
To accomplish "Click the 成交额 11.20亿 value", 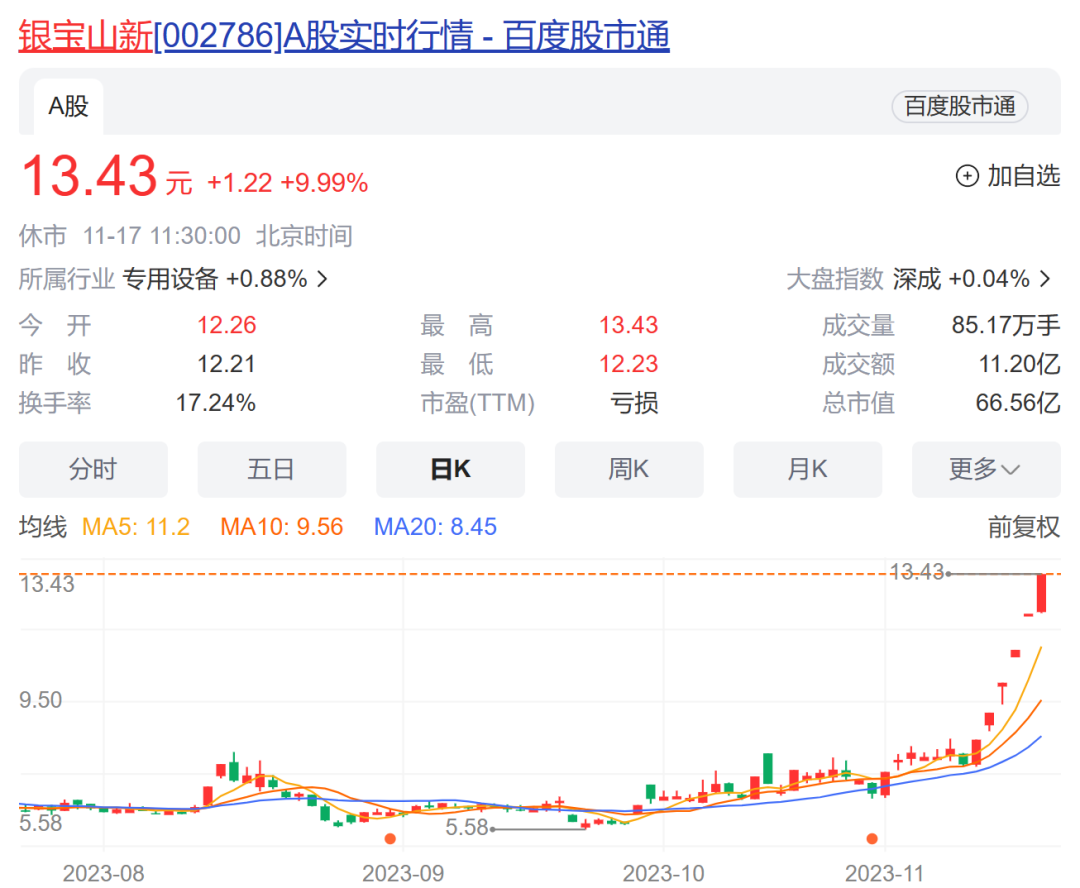I will (1019, 364).
